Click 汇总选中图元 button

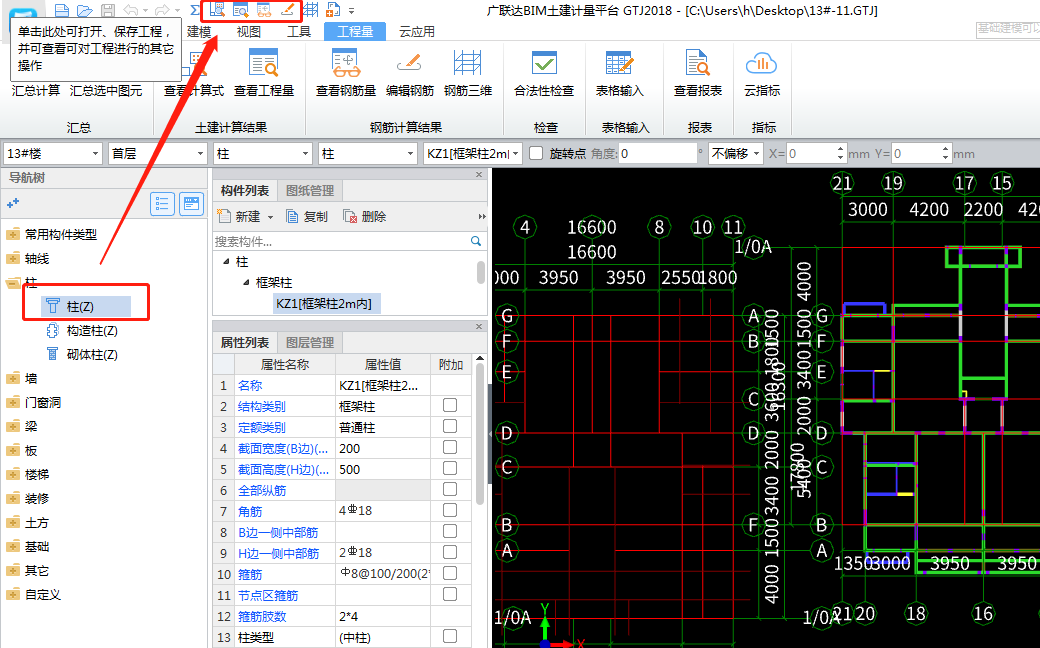[x=106, y=91]
